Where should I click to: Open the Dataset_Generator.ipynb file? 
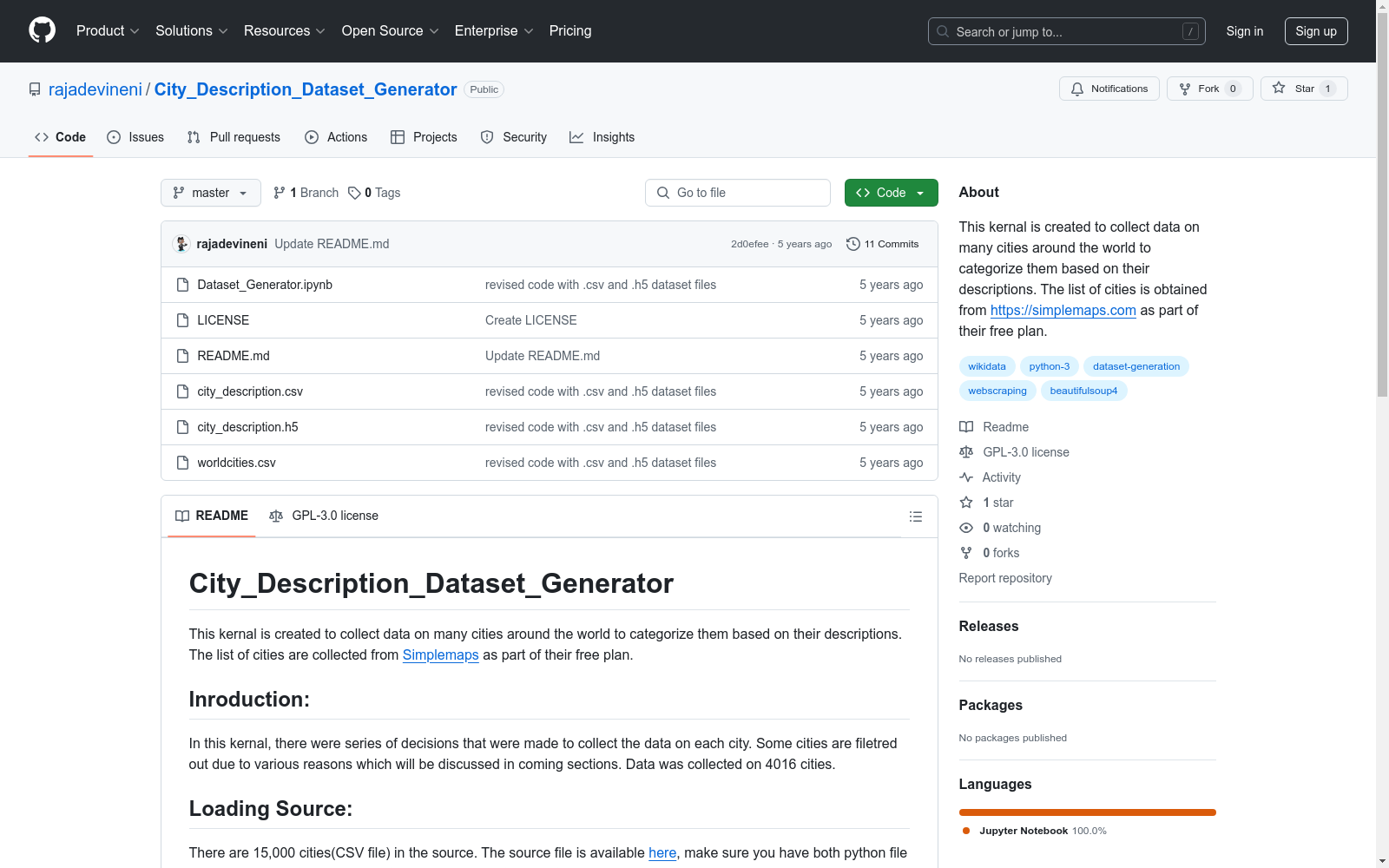click(x=265, y=285)
